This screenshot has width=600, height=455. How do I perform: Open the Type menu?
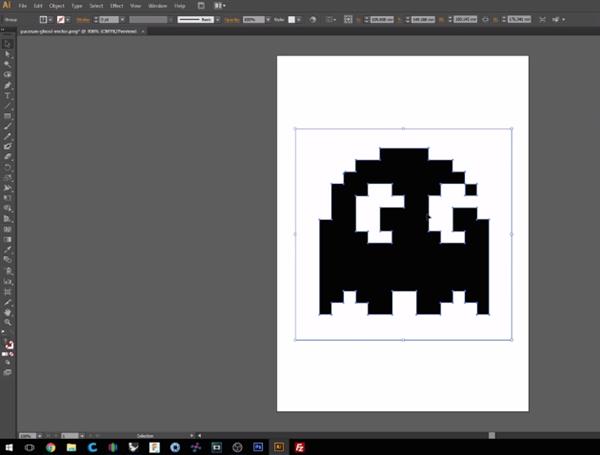(x=77, y=6)
